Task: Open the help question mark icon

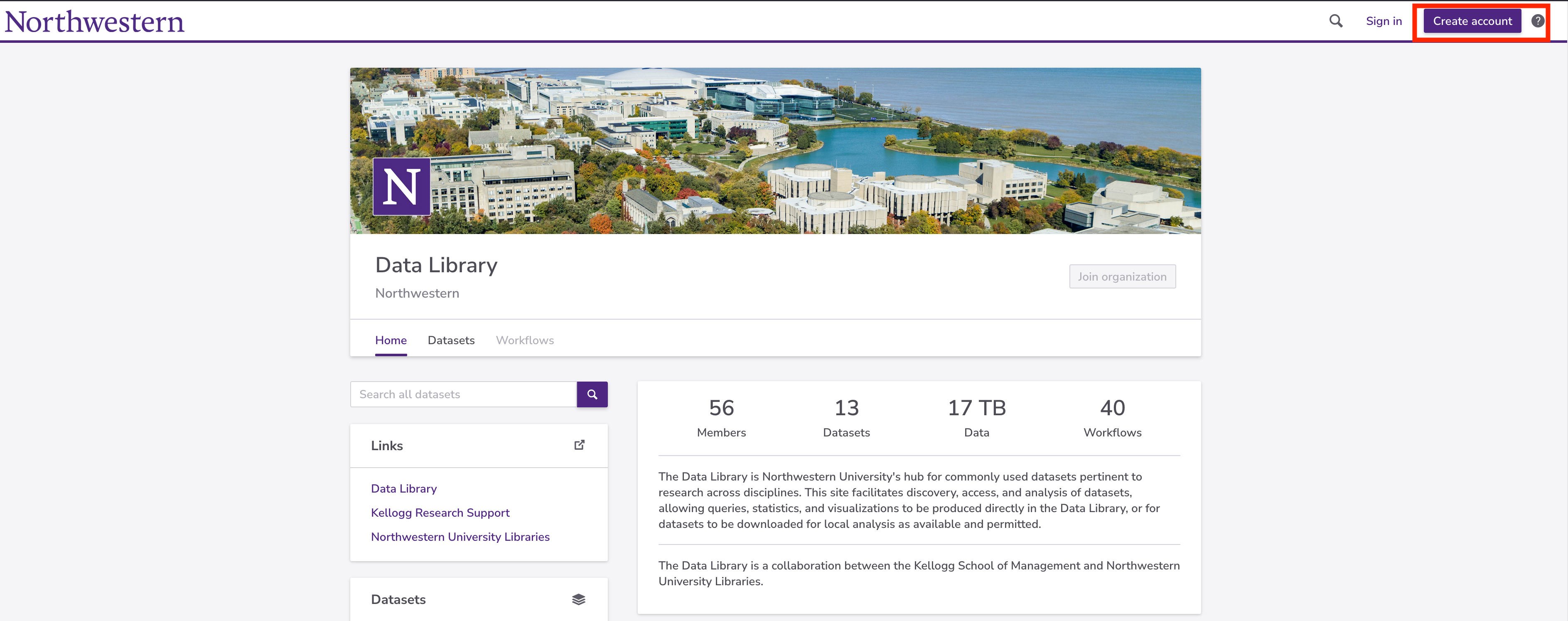Action: pyautogui.click(x=1538, y=21)
